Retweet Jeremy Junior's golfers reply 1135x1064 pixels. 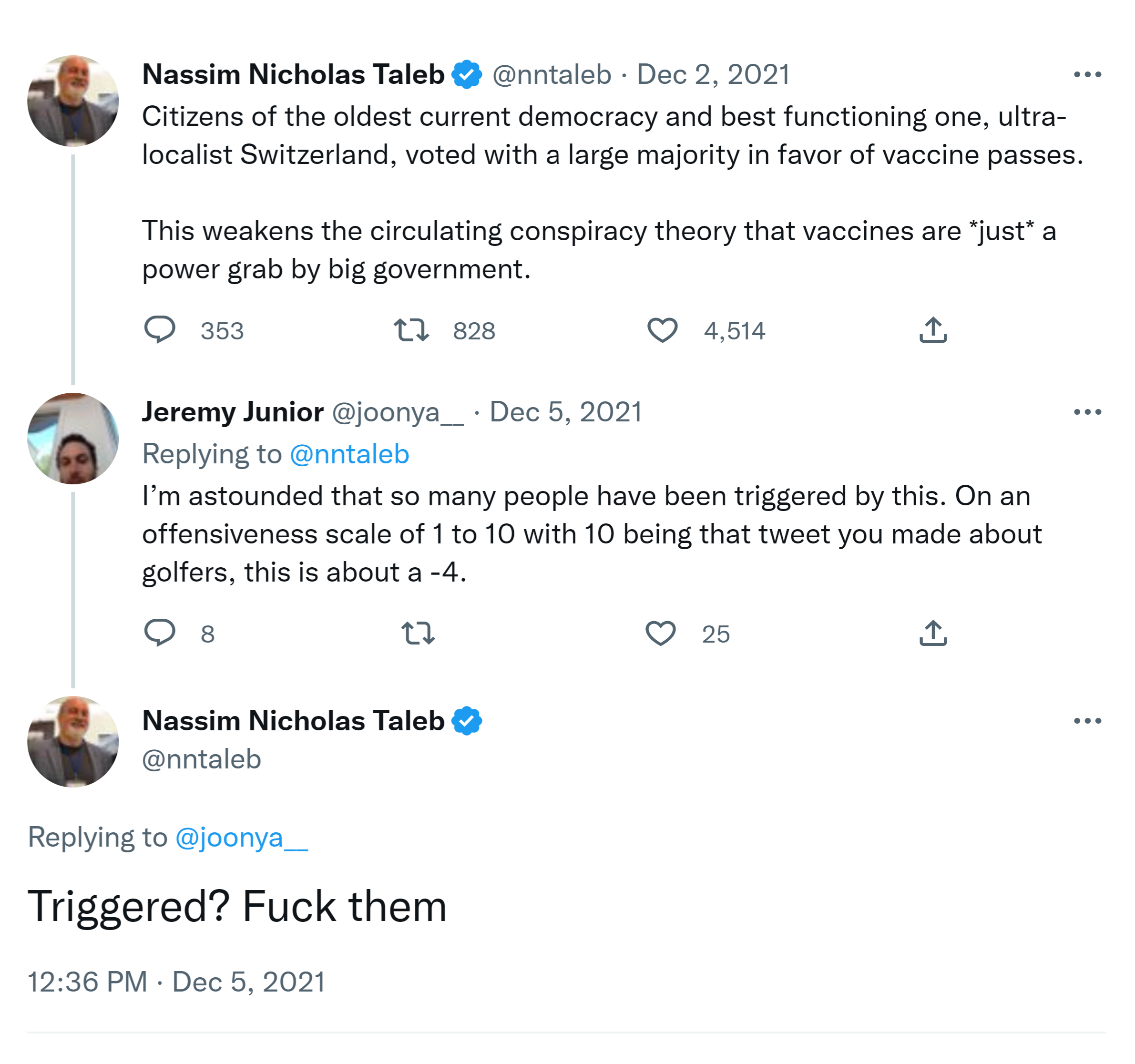click(418, 633)
